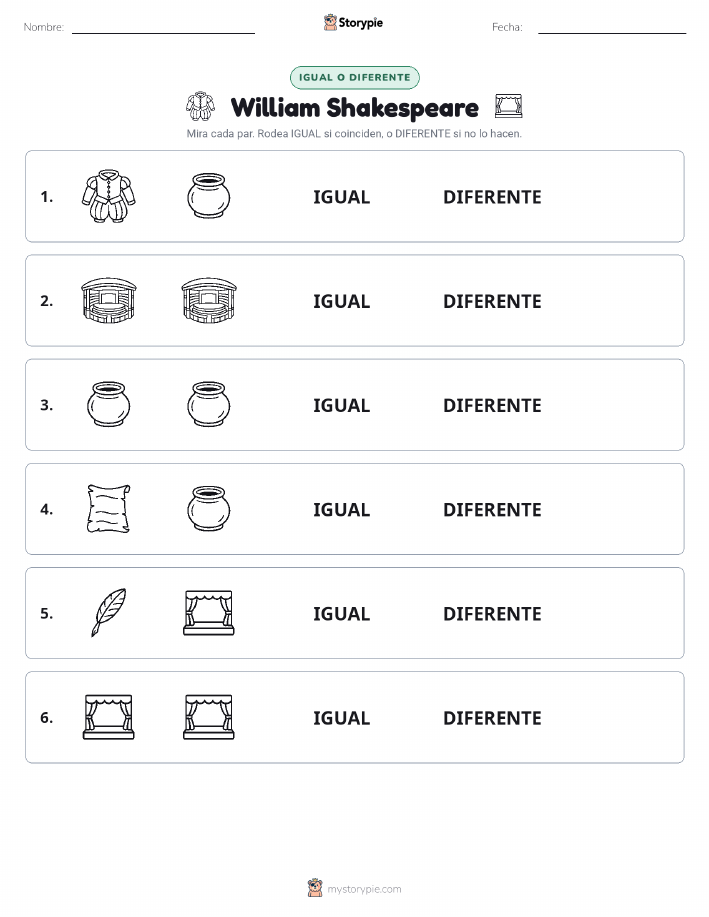The image size is (709, 917).
Task: Select the left Globe theatre icon in row 2
Action: [x=109, y=301]
